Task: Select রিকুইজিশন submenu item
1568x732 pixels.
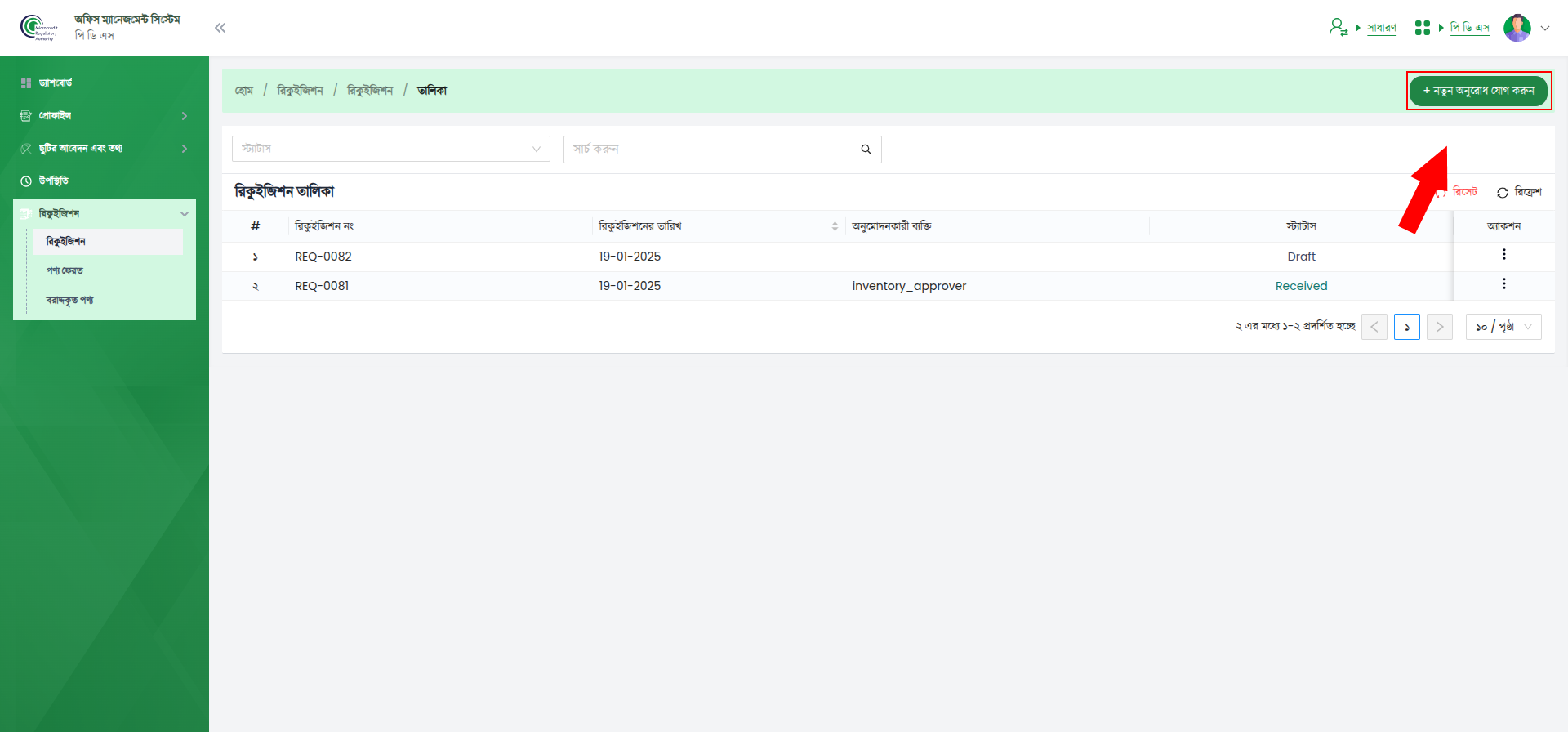Action: tap(108, 241)
